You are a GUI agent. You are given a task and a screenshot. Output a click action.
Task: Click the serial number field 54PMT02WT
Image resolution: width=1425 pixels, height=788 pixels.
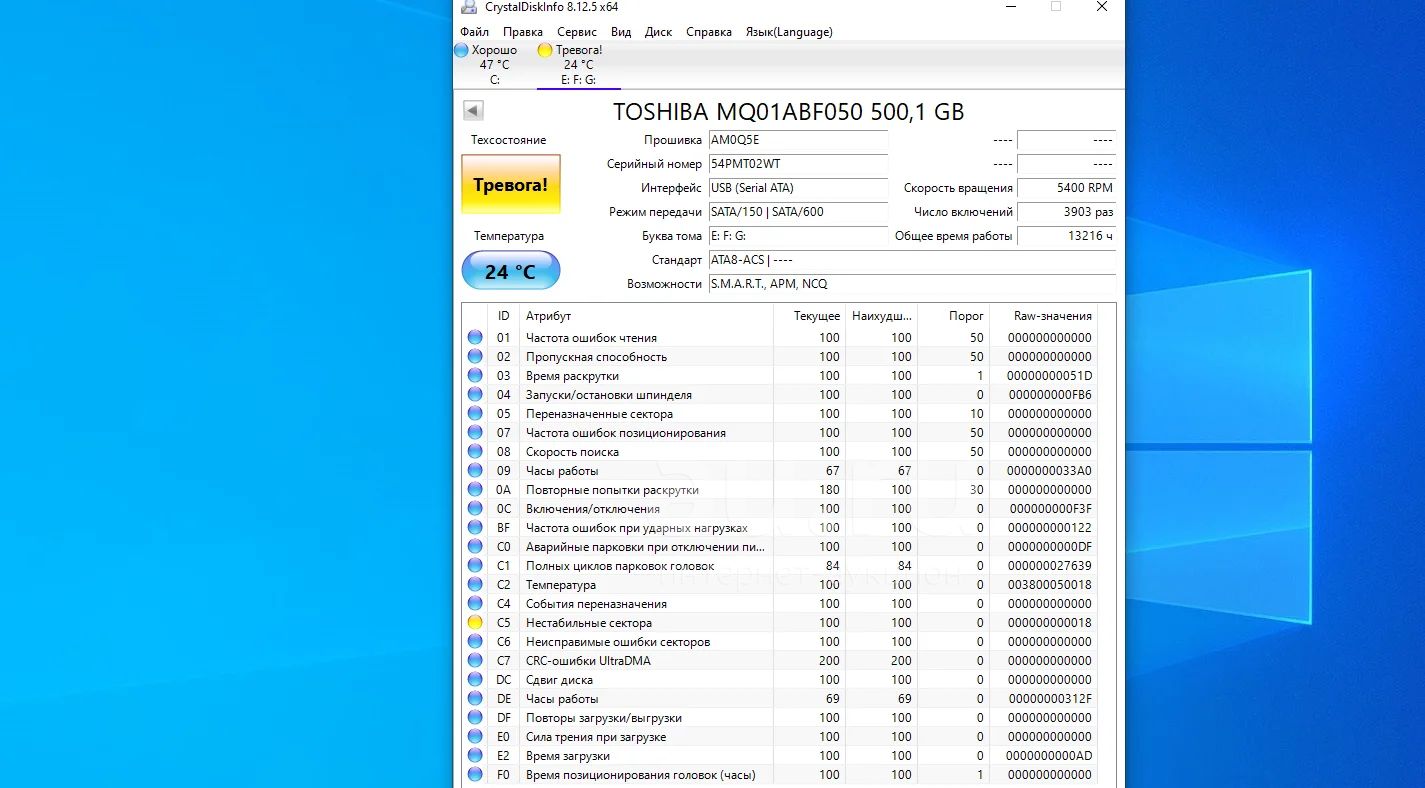coord(798,164)
